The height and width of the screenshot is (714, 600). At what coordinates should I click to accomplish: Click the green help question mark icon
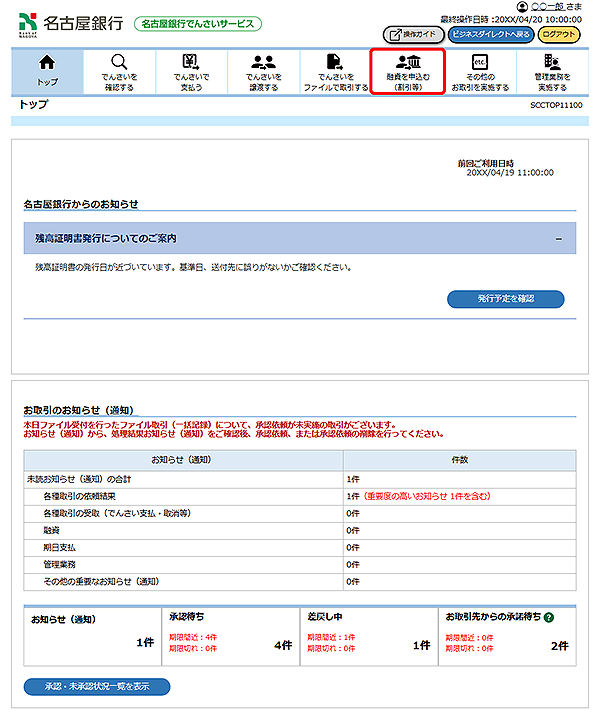click(549, 619)
